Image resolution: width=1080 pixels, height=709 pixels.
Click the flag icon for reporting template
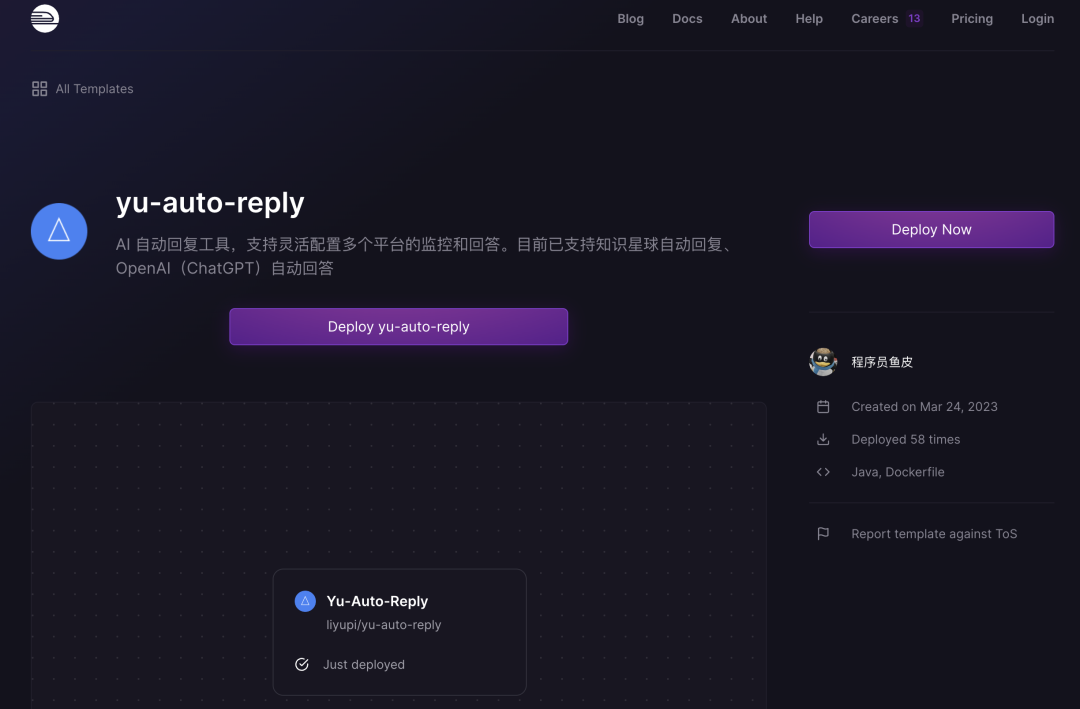point(823,534)
